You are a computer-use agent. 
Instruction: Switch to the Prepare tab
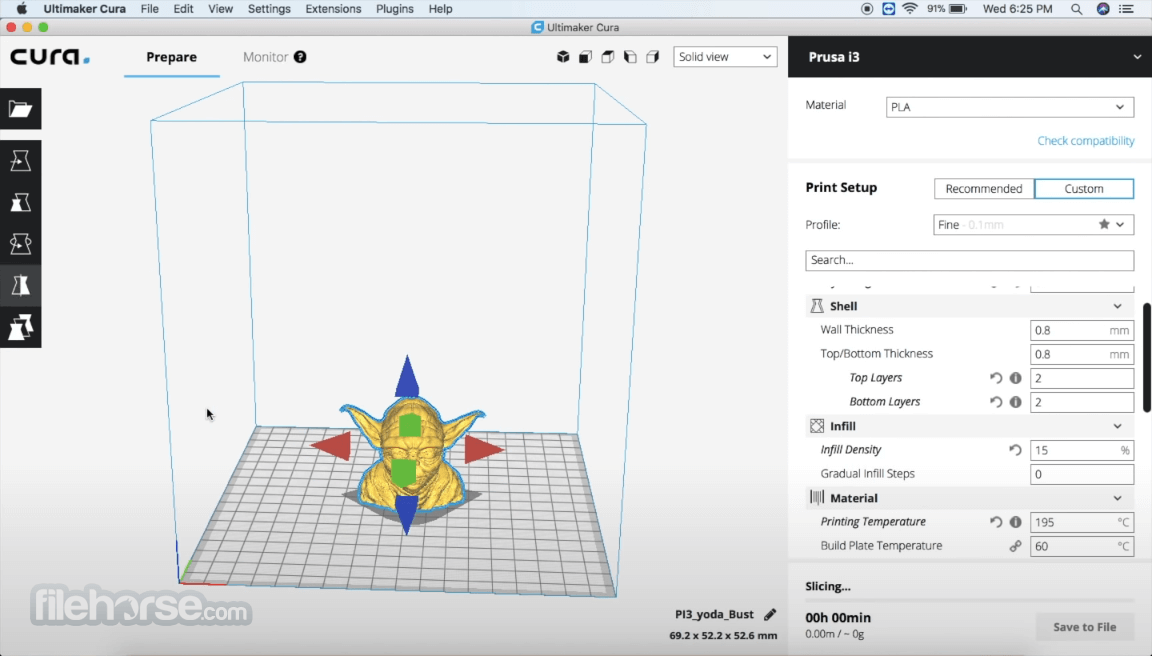[171, 57]
